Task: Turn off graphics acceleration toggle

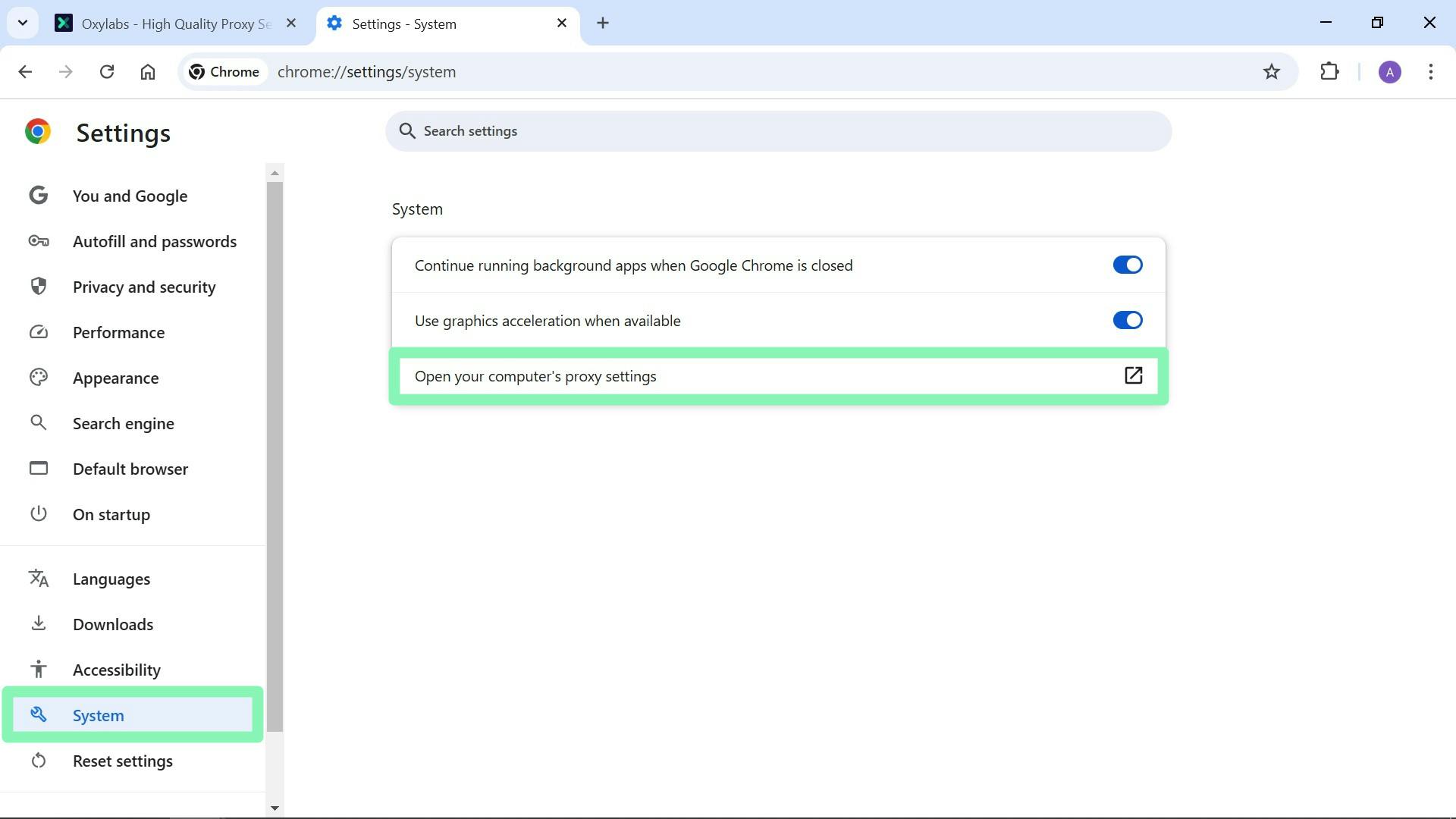Action: click(1127, 321)
